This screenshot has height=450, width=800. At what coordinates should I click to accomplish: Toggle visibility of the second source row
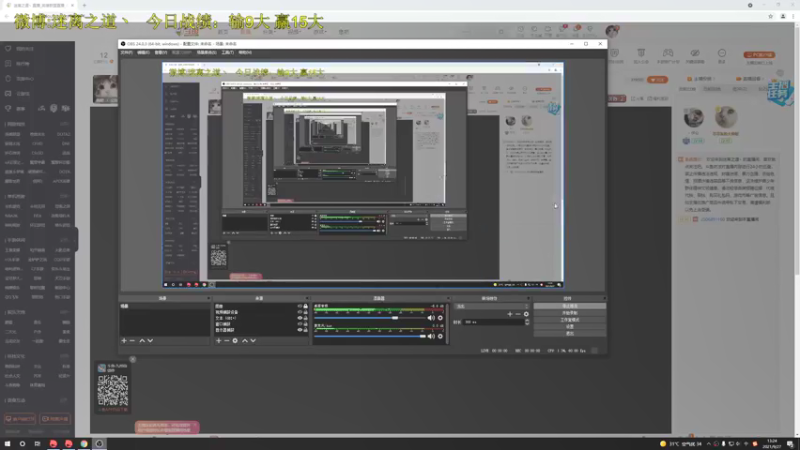pyautogui.click(x=299, y=312)
